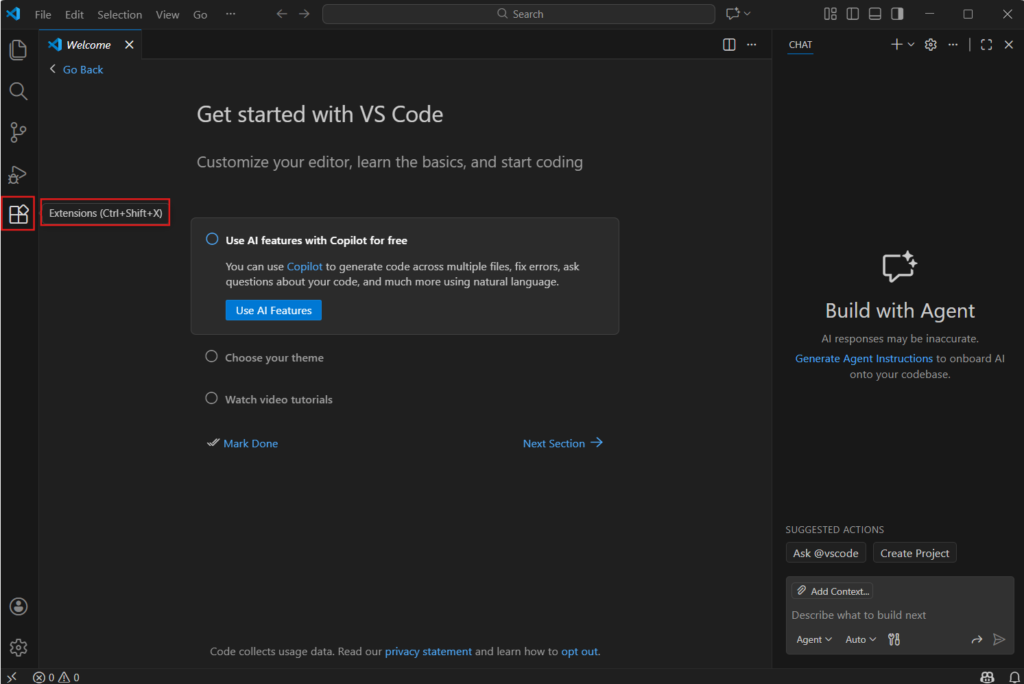Open the Explorer file view icon
This screenshot has width=1024, height=684.
(x=18, y=50)
